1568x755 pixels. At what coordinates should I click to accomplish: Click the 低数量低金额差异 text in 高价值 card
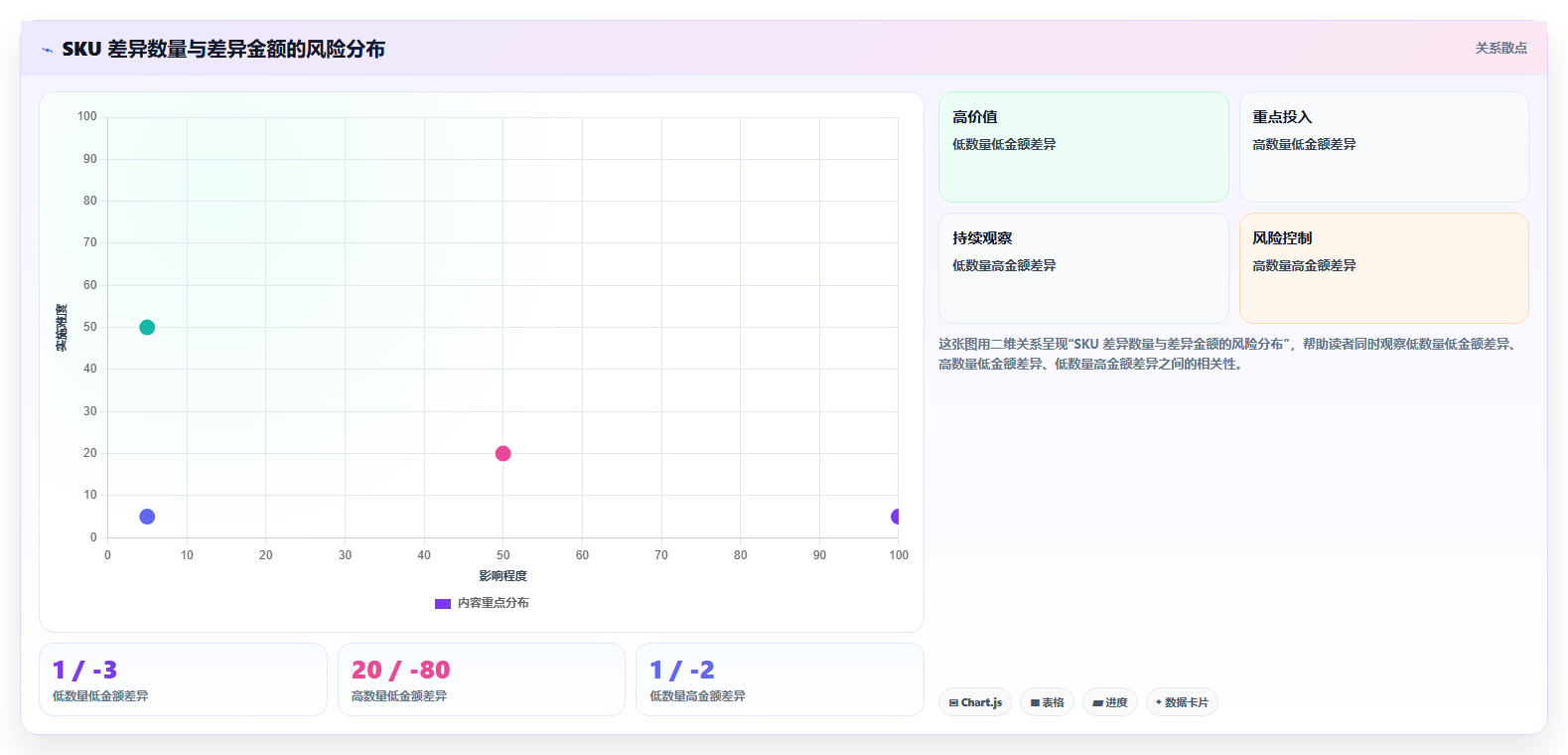point(1004,144)
